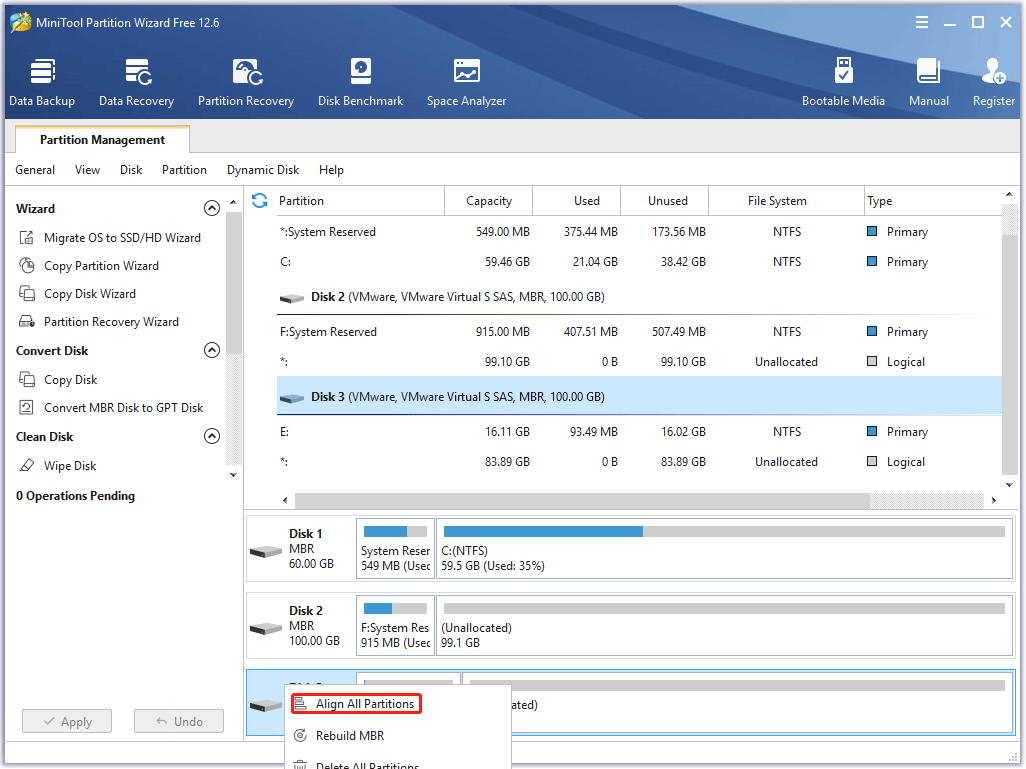The image size is (1026, 769).
Task: Refresh the partition list
Action: (260, 200)
